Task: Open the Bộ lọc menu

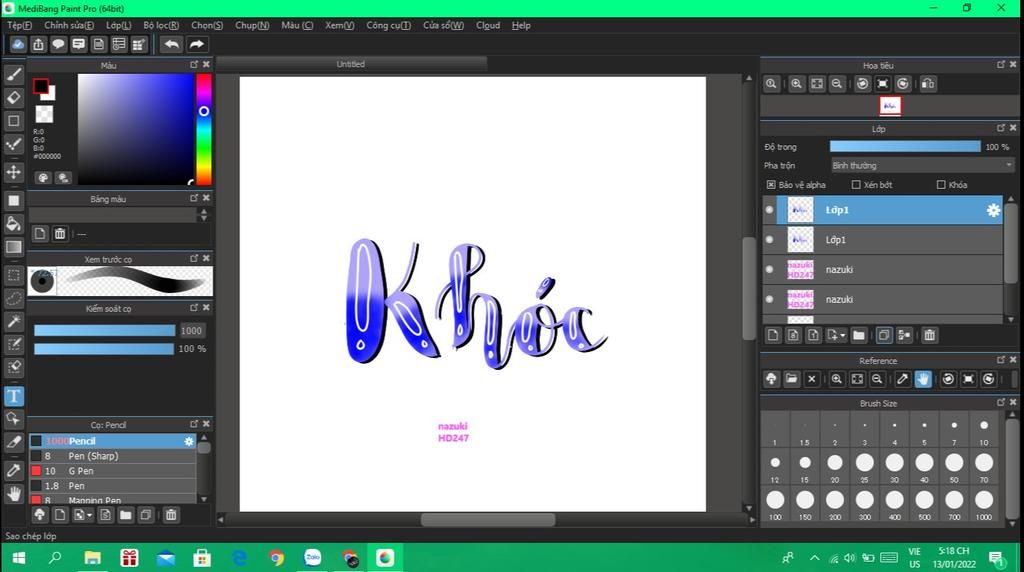Action: 161,25
